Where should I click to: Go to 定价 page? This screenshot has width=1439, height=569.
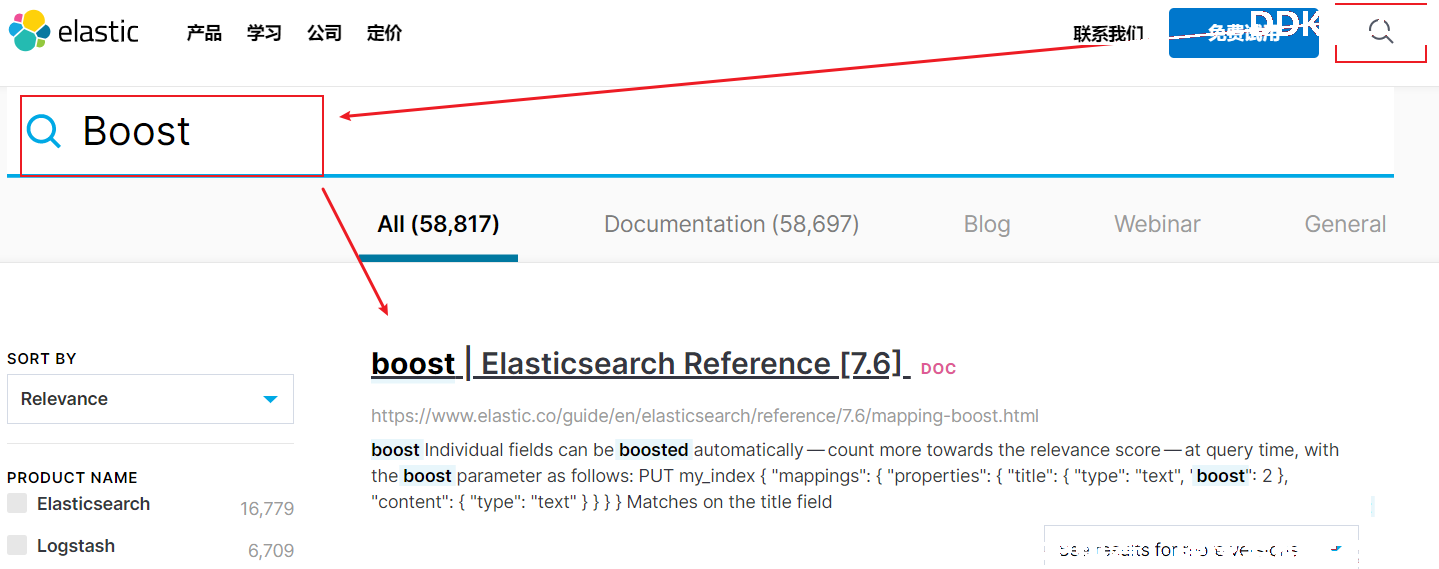click(x=384, y=33)
